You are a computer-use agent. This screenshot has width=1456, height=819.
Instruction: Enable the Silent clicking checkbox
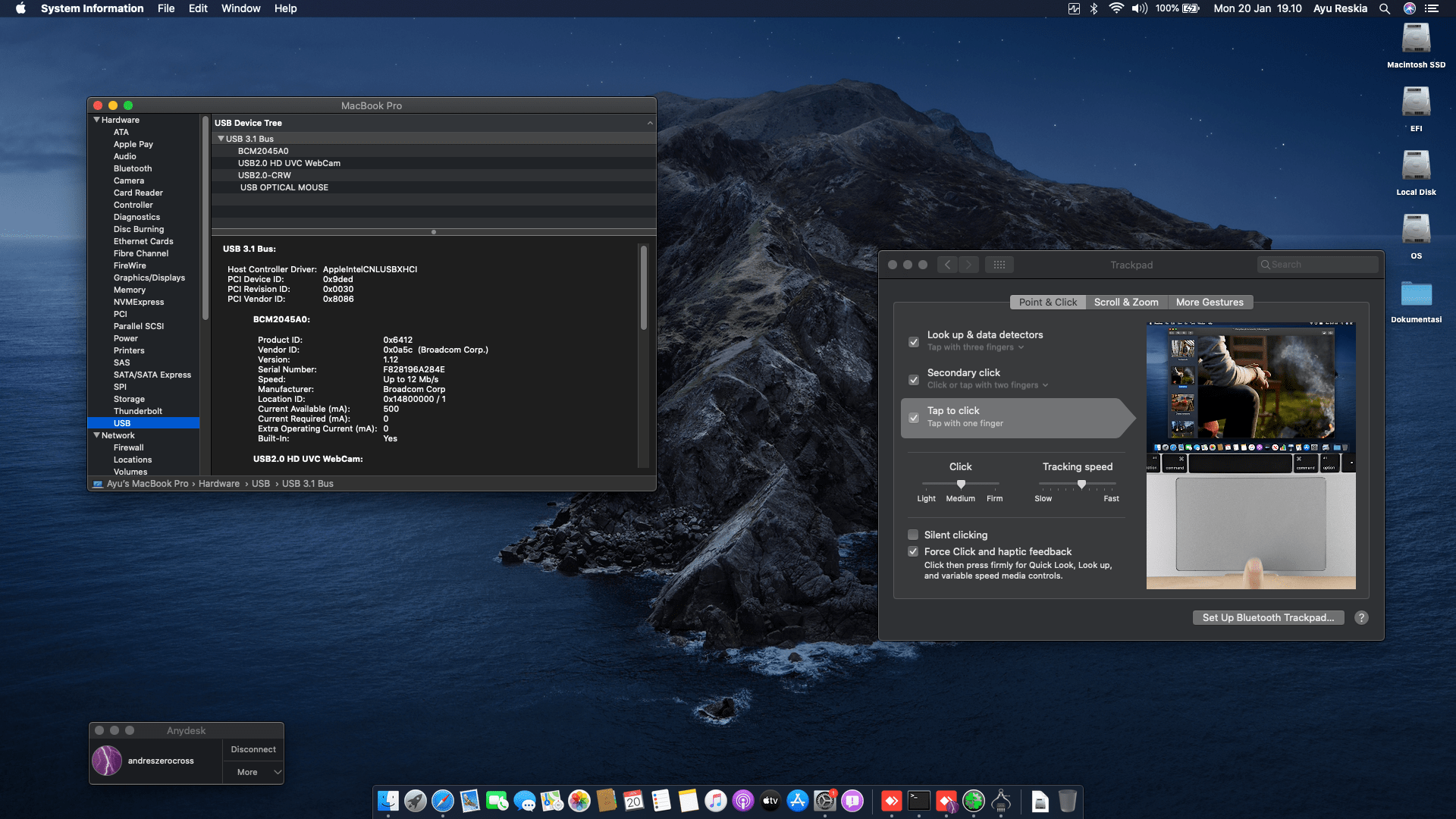pos(914,535)
